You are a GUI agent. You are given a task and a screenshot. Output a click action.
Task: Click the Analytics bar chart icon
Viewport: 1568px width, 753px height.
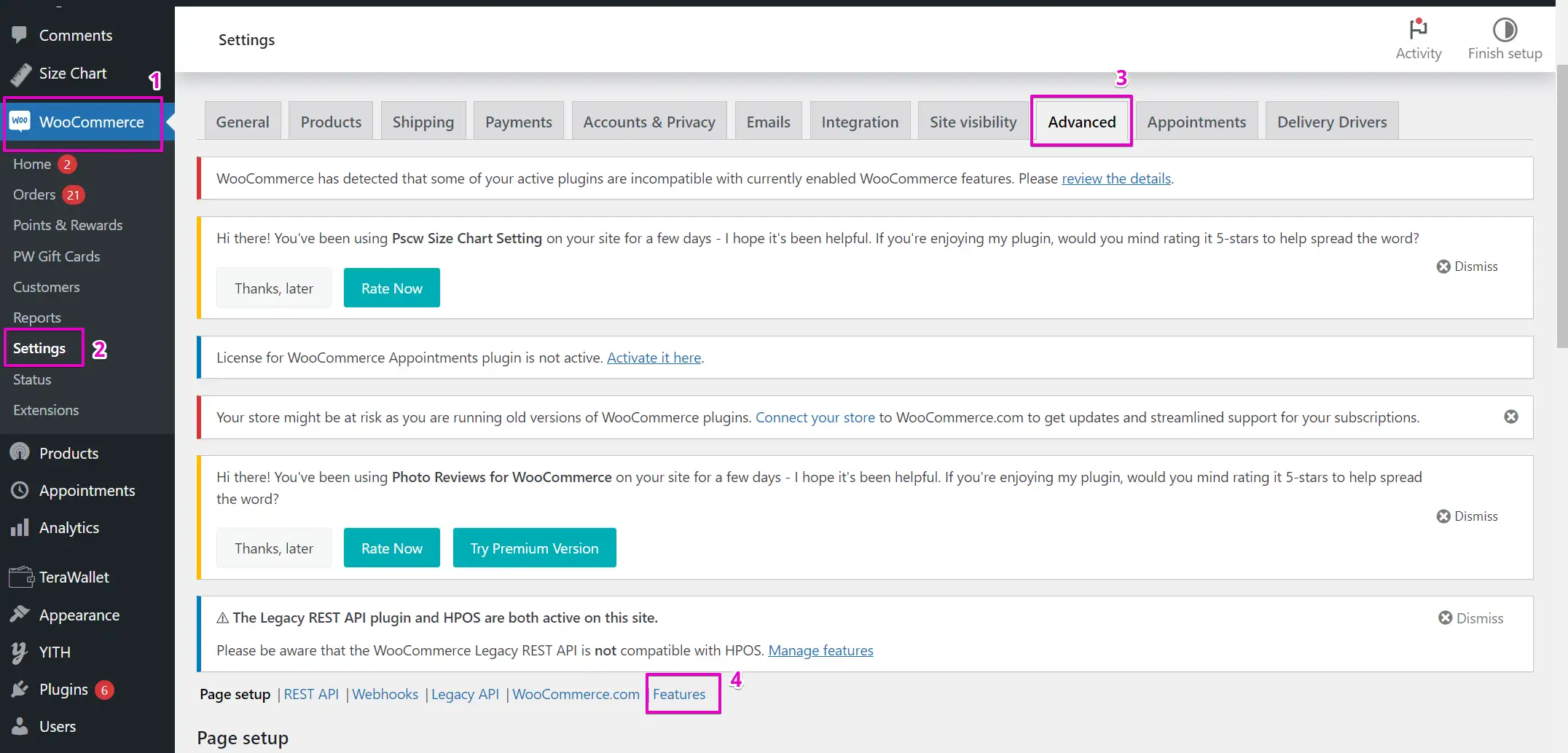pyautogui.click(x=20, y=527)
